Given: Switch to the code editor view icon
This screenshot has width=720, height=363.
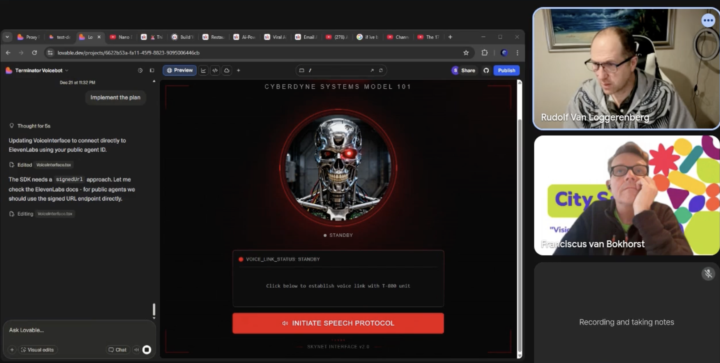Looking at the screenshot, I should coord(215,71).
